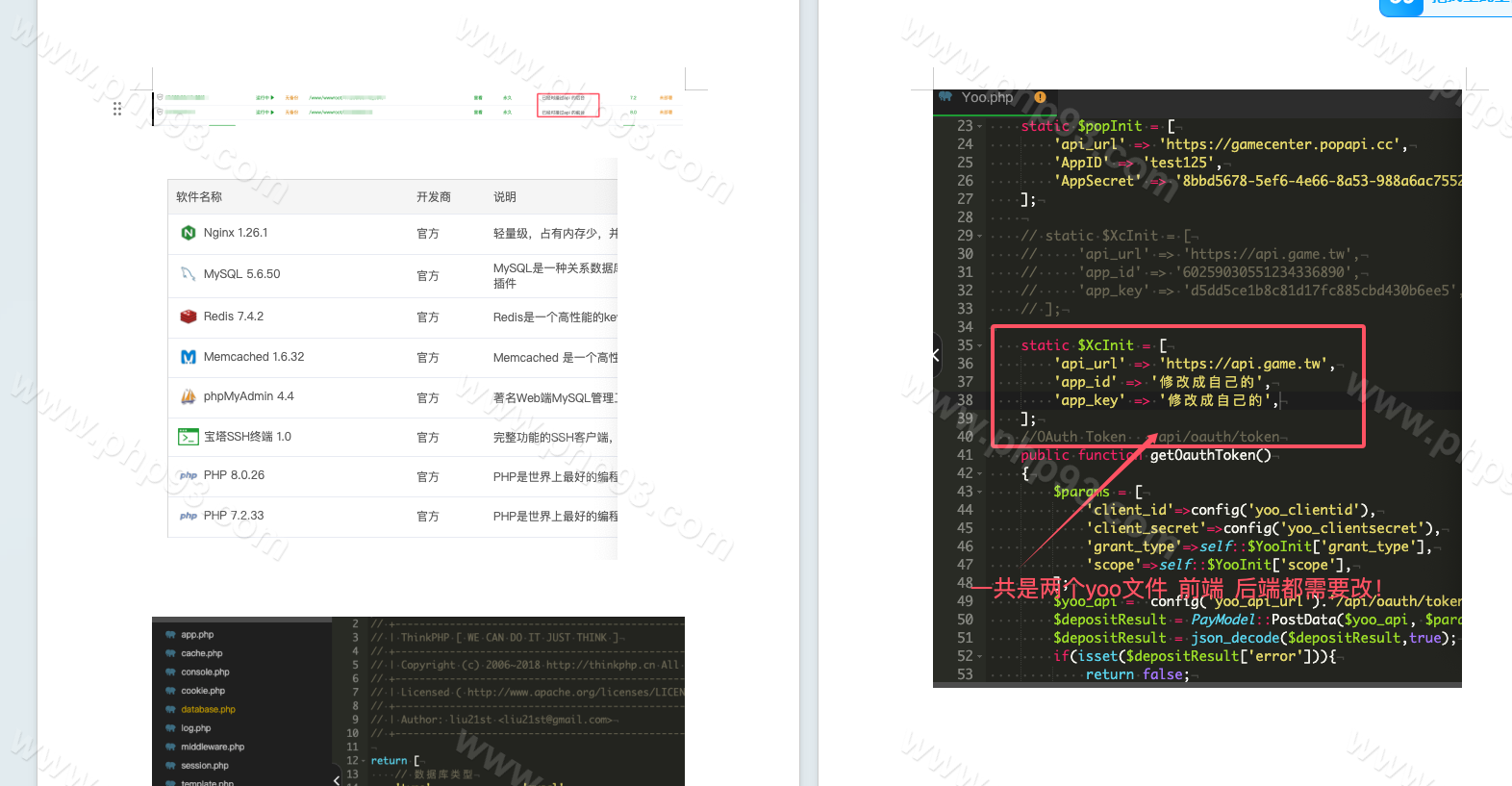Screen dimensions: 1512x786
Task: Click the orange warning icon beside Yoo.php
Action: (x=1040, y=97)
